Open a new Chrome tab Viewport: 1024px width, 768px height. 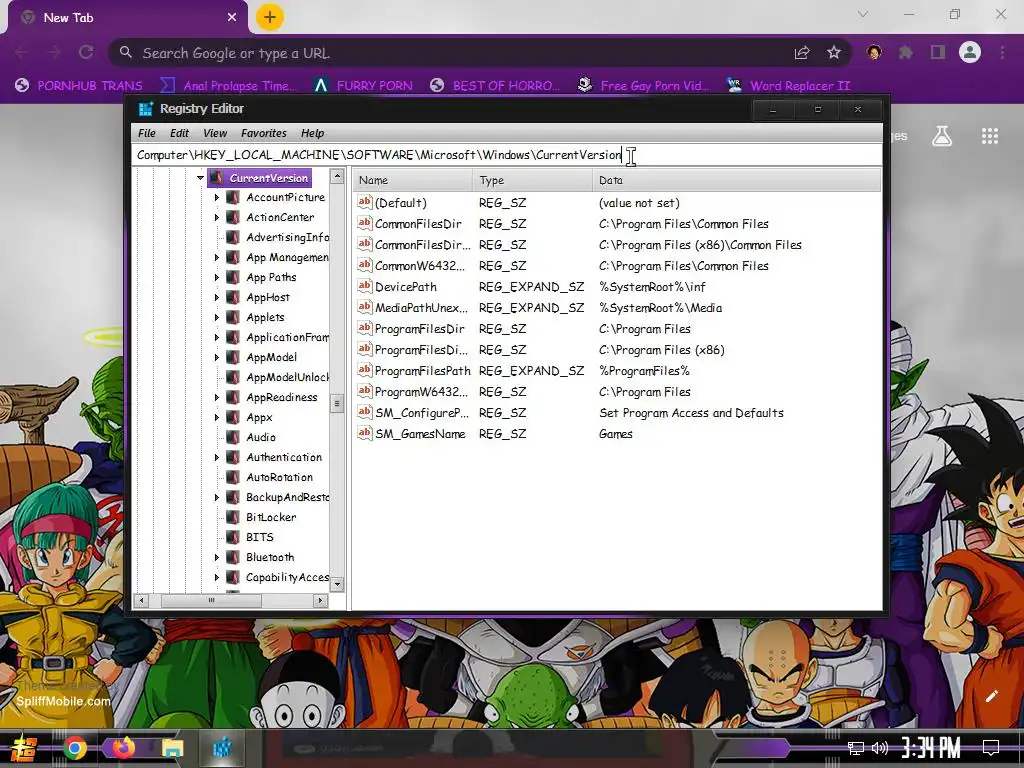point(270,17)
